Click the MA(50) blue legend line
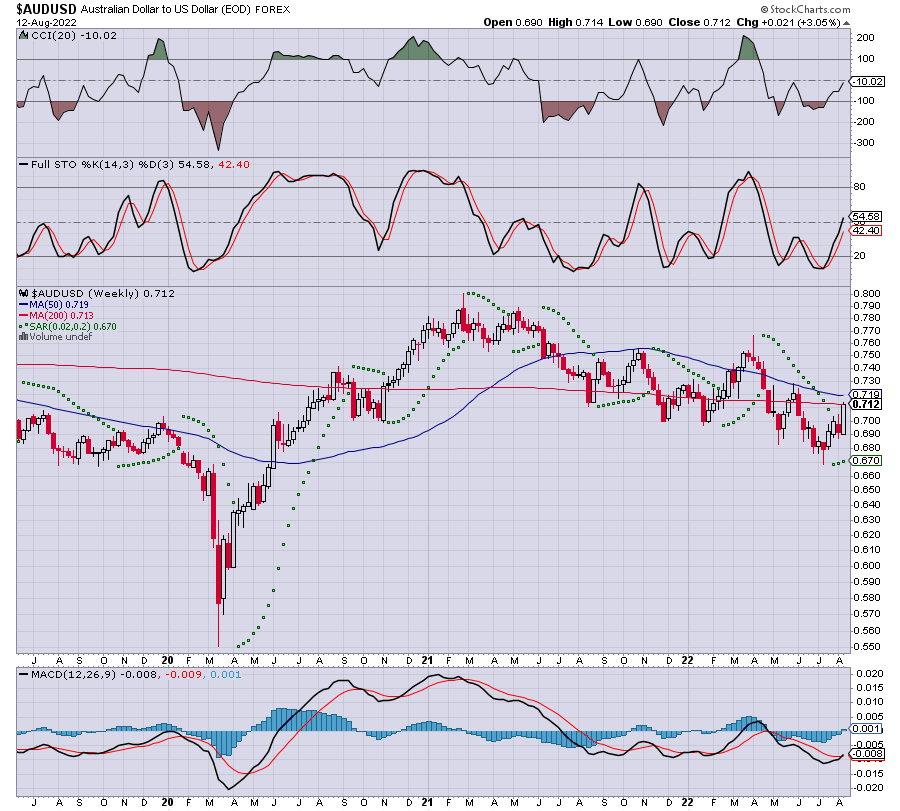This screenshot has height=811, width=900. tap(24, 305)
